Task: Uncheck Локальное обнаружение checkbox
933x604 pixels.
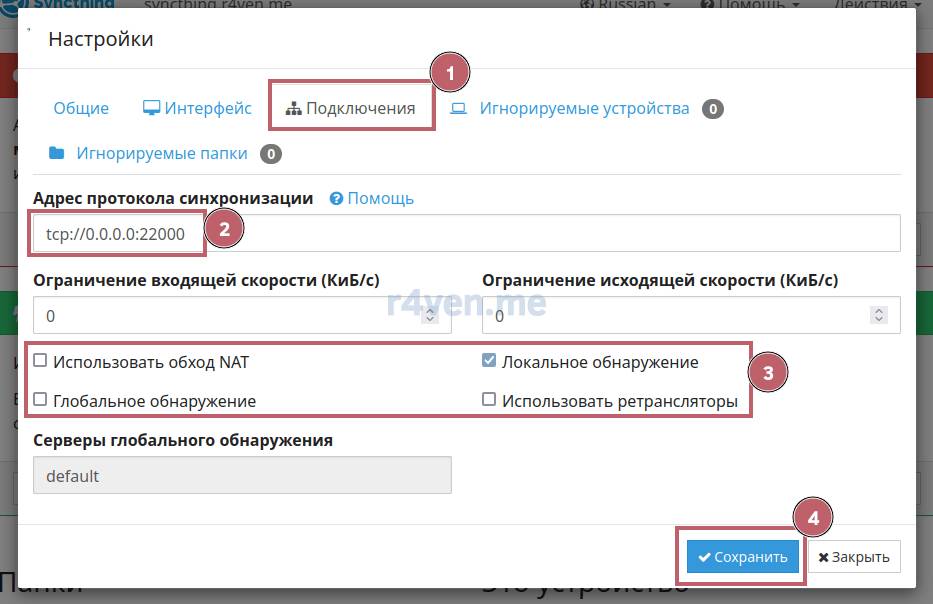Action: [x=489, y=361]
